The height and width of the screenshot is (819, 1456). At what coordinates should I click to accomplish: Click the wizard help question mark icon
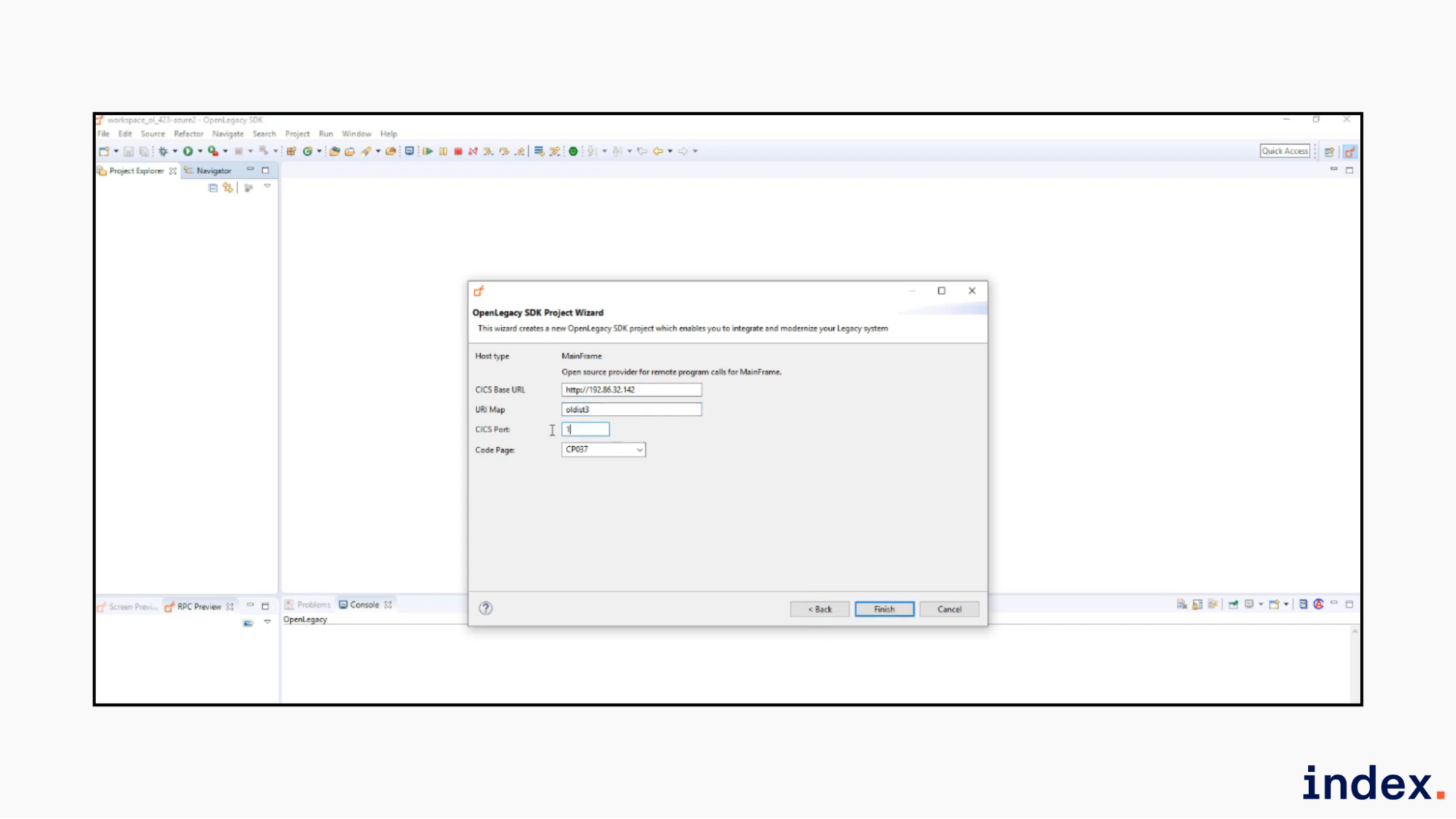[x=486, y=609]
